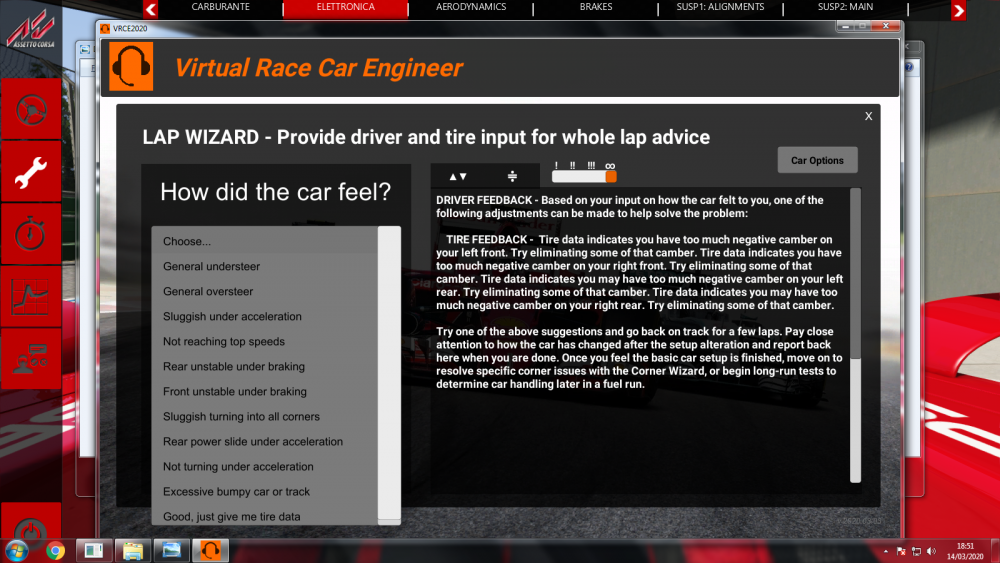Click the power exit icon in sidebar

[31, 528]
